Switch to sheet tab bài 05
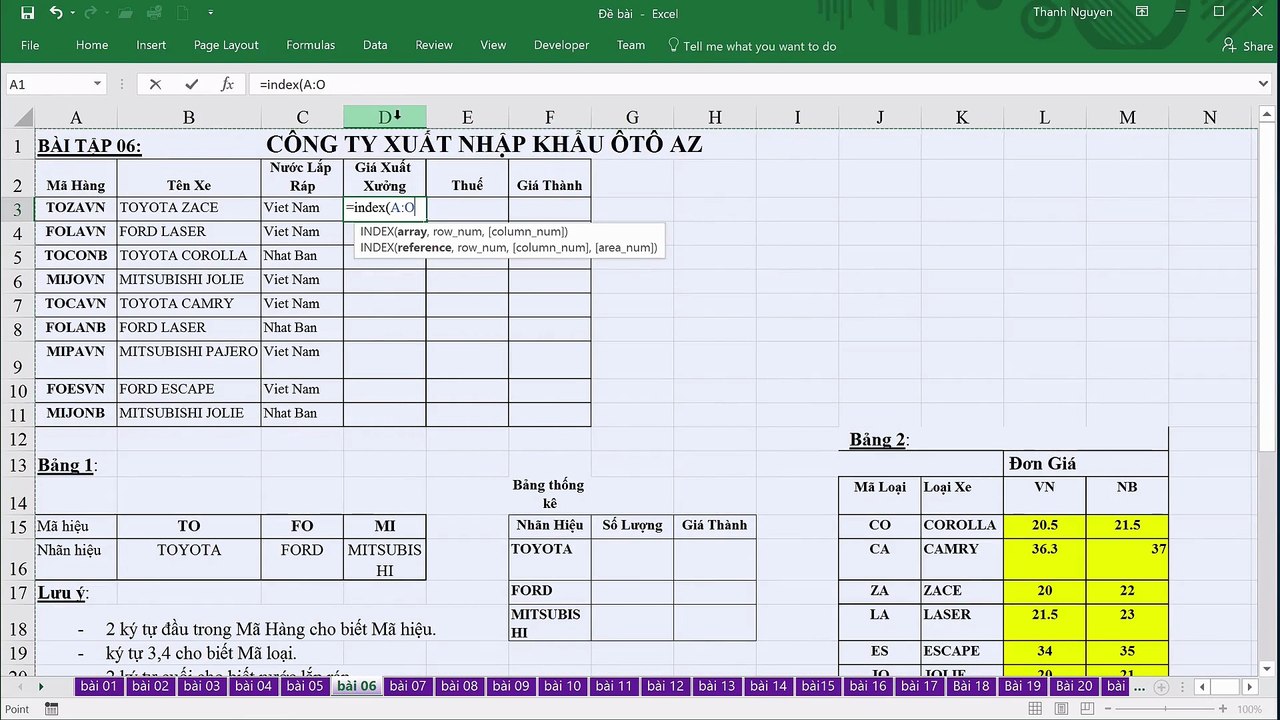Viewport: 1280px width, 720px height. (305, 686)
